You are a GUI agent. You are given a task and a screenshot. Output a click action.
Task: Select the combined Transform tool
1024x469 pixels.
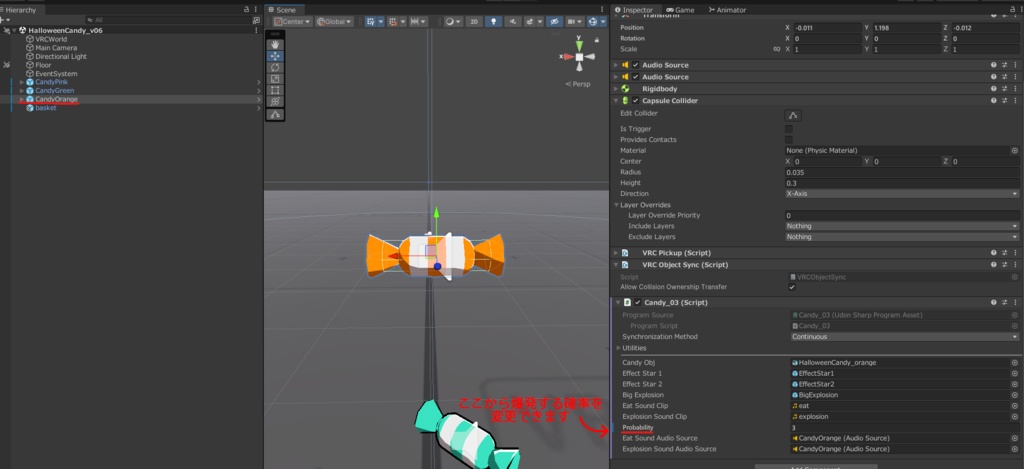(x=275, y=101)
